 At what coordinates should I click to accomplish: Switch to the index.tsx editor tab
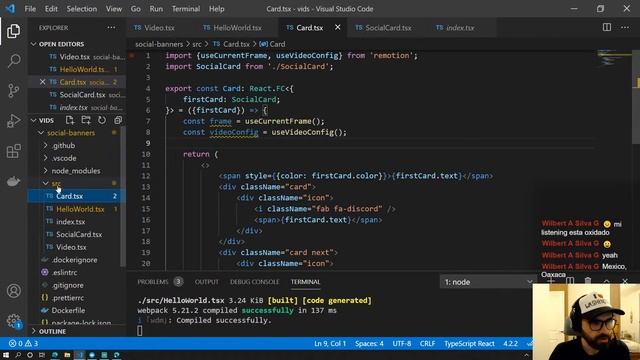tap(460, 28)
